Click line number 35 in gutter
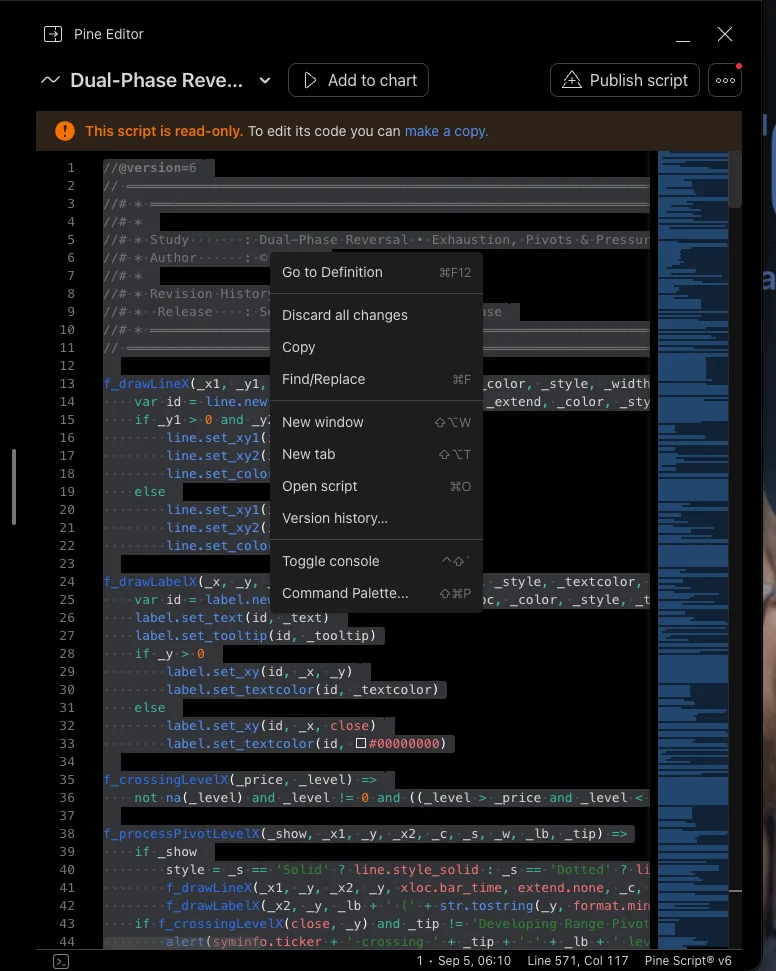 pyautogui.click(x=67, y=780)
